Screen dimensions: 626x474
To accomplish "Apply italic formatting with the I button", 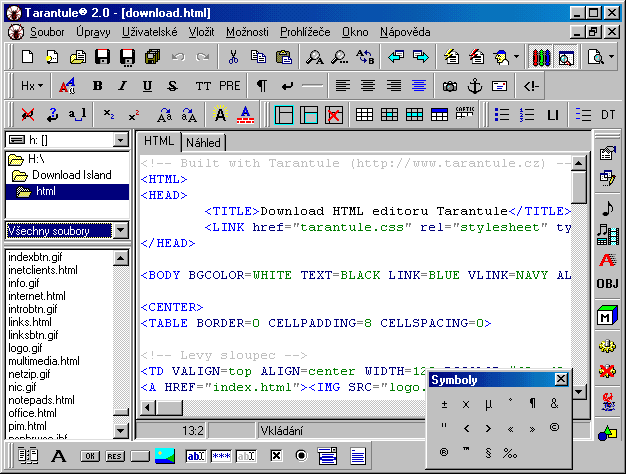I will [123, 86].
